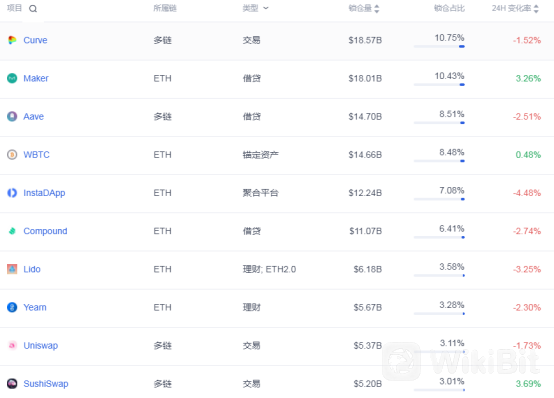
Task: Click the WBTC coin logo icon
Action: click(12, 154)
